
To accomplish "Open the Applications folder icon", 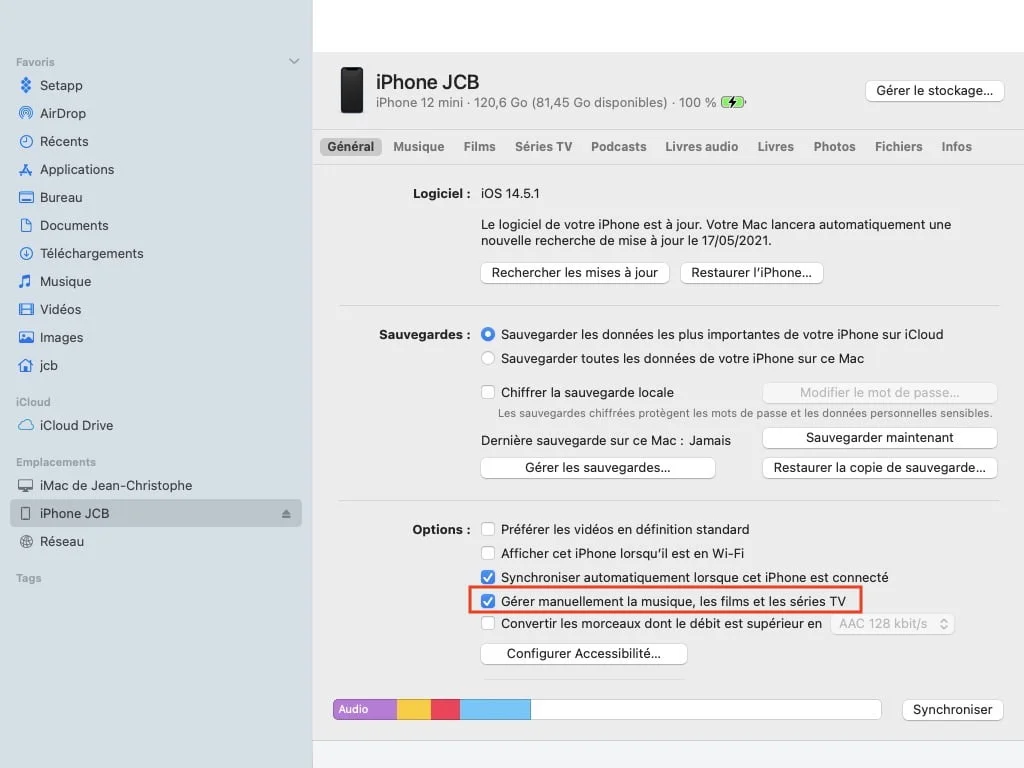I will point(25,170).
